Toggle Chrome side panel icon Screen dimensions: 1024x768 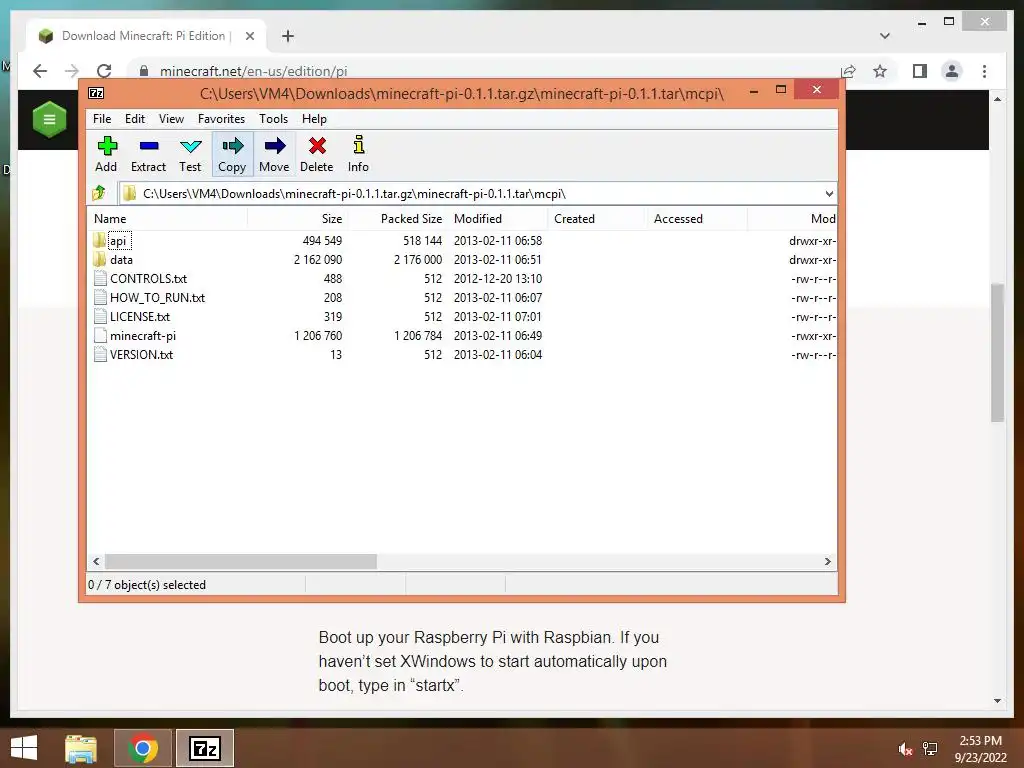pyautogui.click(x=920, y=71)
